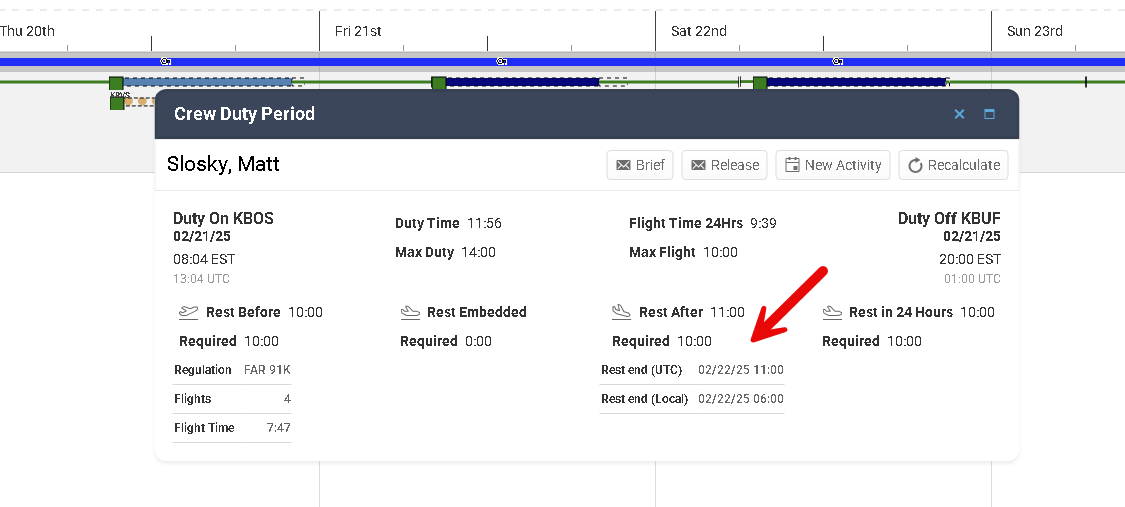Open New Activity from the dialog header
The image size is (1125, 507).
[x=833, y=165]
